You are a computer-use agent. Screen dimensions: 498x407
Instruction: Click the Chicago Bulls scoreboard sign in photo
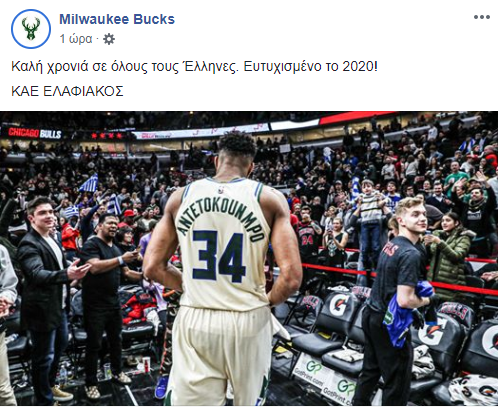click(35, 133)
